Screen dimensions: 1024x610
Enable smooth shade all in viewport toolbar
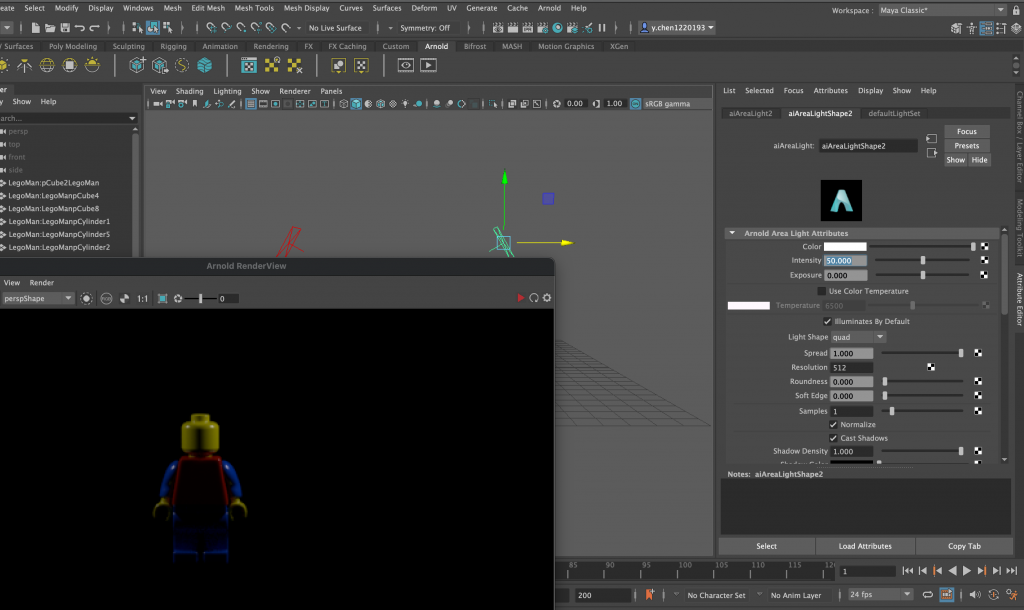(356, 104)
